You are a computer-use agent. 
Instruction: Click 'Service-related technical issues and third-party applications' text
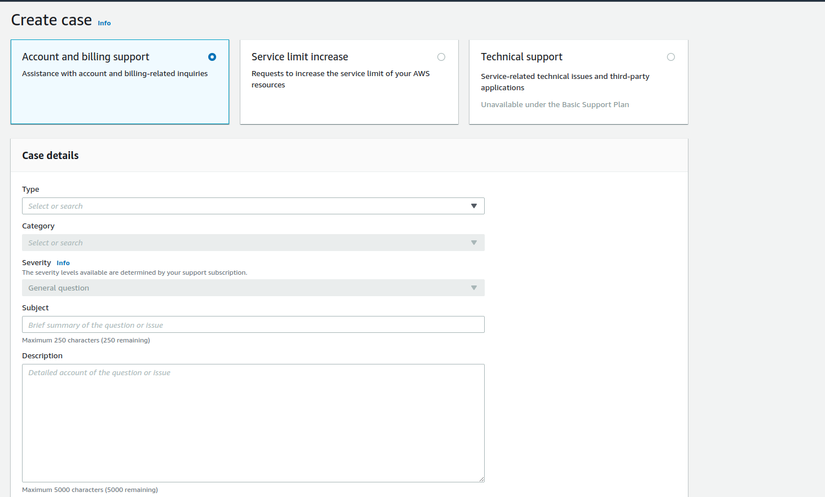565,82
